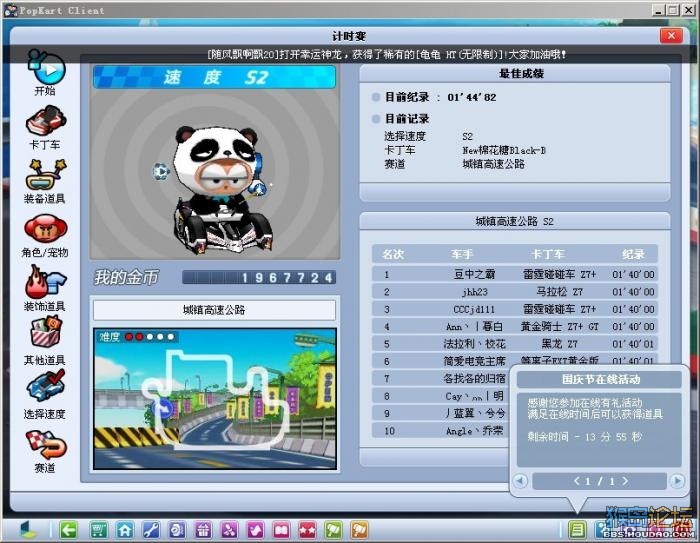Viewport: 700px width, 543px height.
Task: Select ranking row for CCCjd111
Action: coord(515,309)
